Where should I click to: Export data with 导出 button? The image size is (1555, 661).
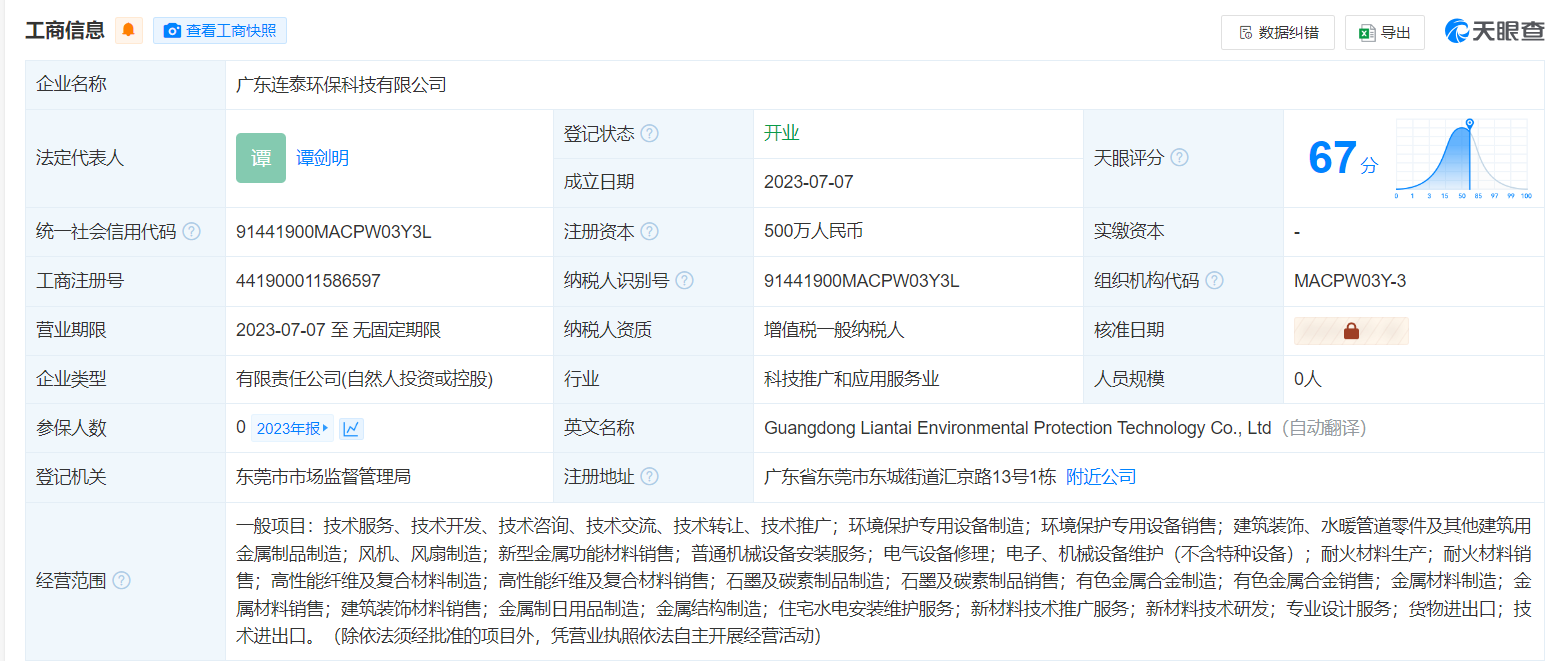(1384, 32)
